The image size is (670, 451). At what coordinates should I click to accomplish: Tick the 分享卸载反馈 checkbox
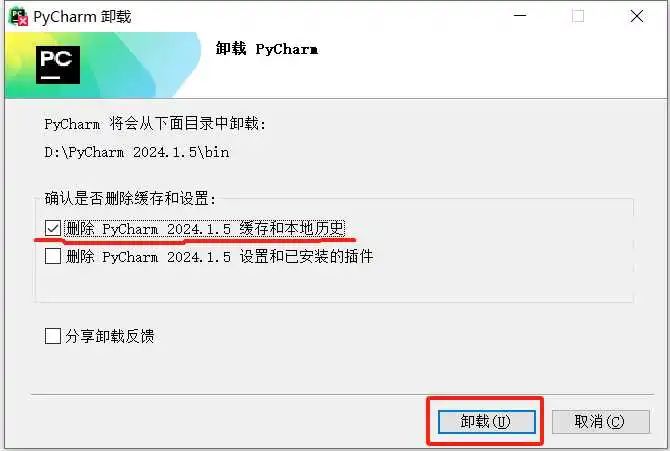click(x=53, y=336)
